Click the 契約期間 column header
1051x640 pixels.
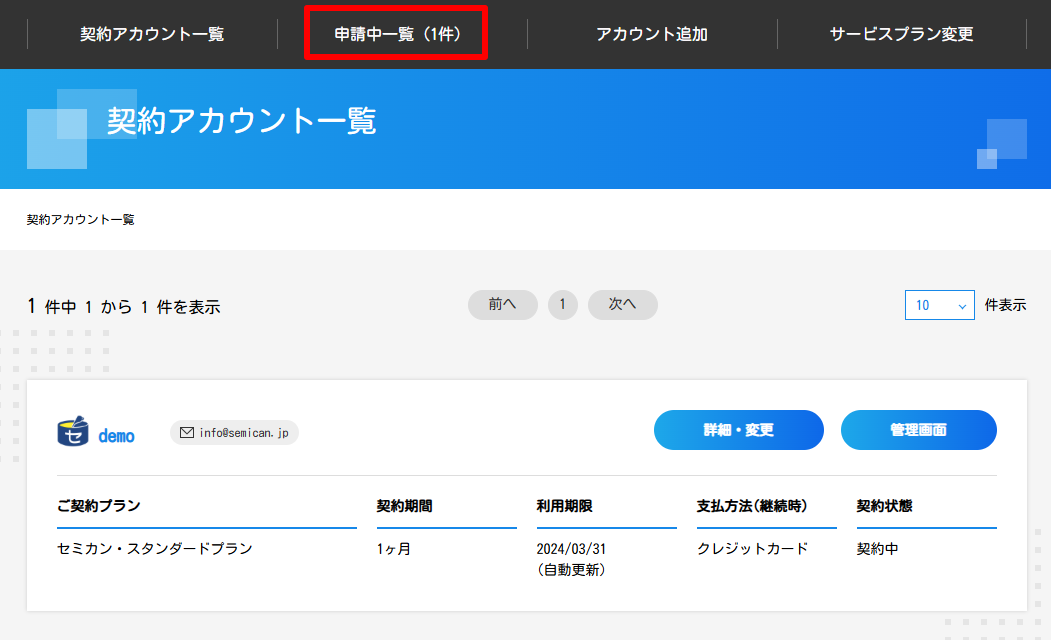pos(404,506)
